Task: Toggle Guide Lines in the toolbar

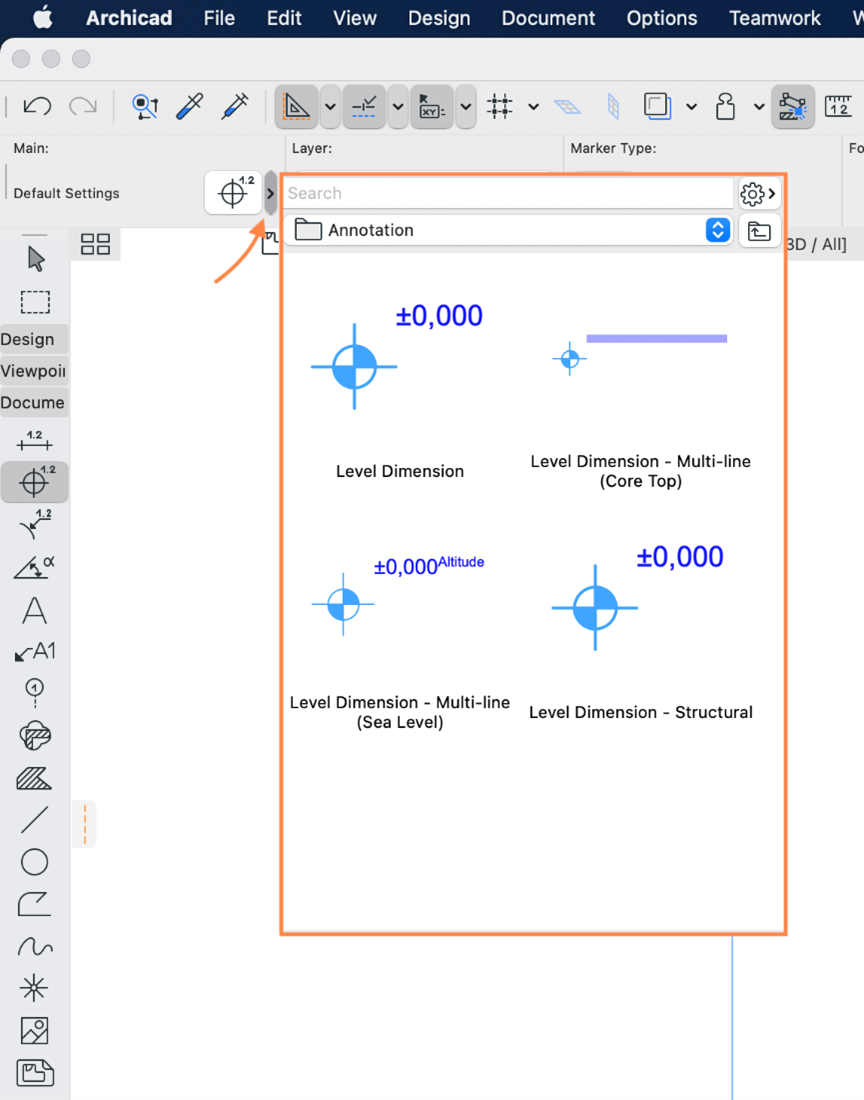Action: pyautogui.click(x=298, y=107)
